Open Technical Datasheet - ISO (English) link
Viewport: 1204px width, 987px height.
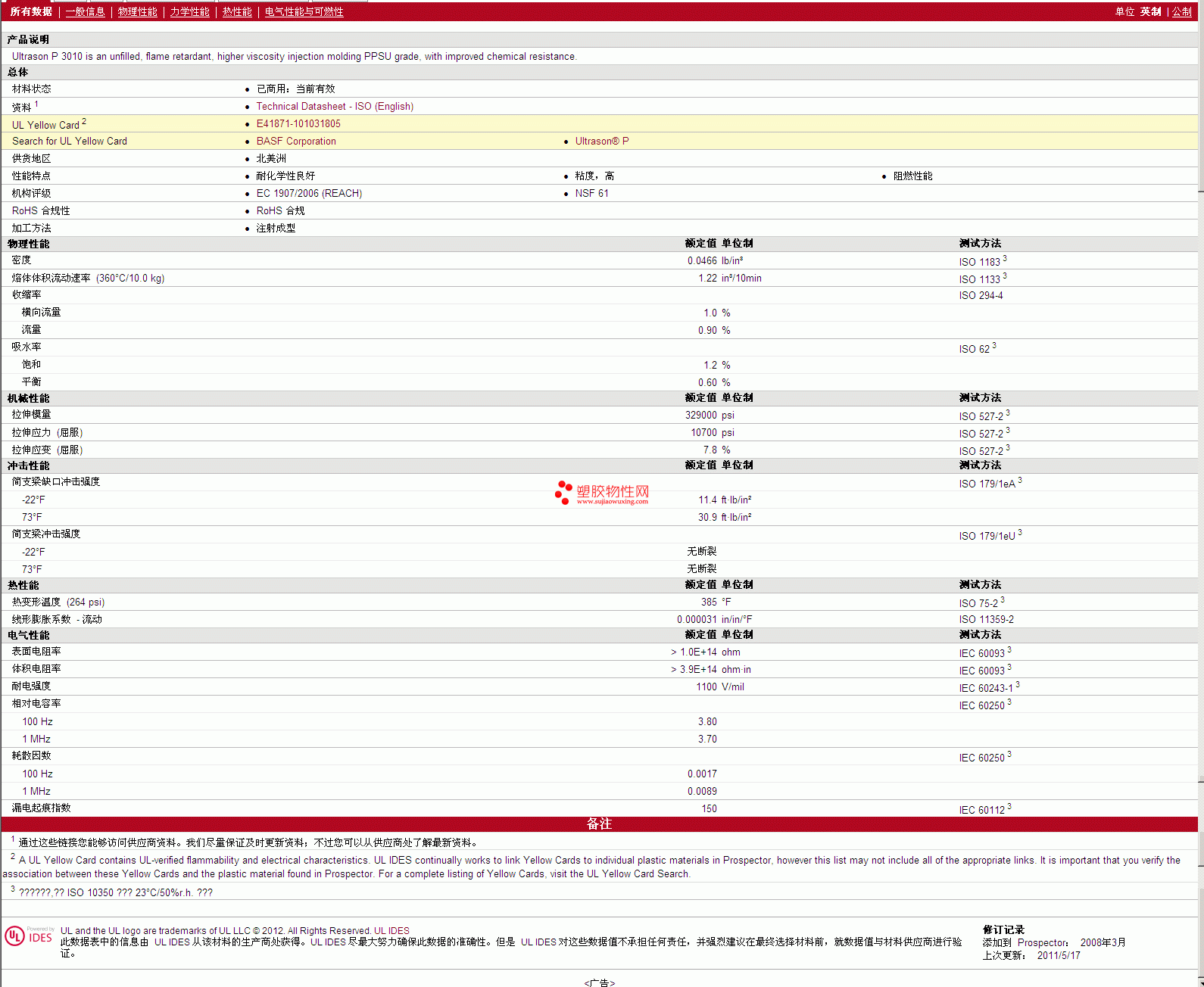[335, 107]
